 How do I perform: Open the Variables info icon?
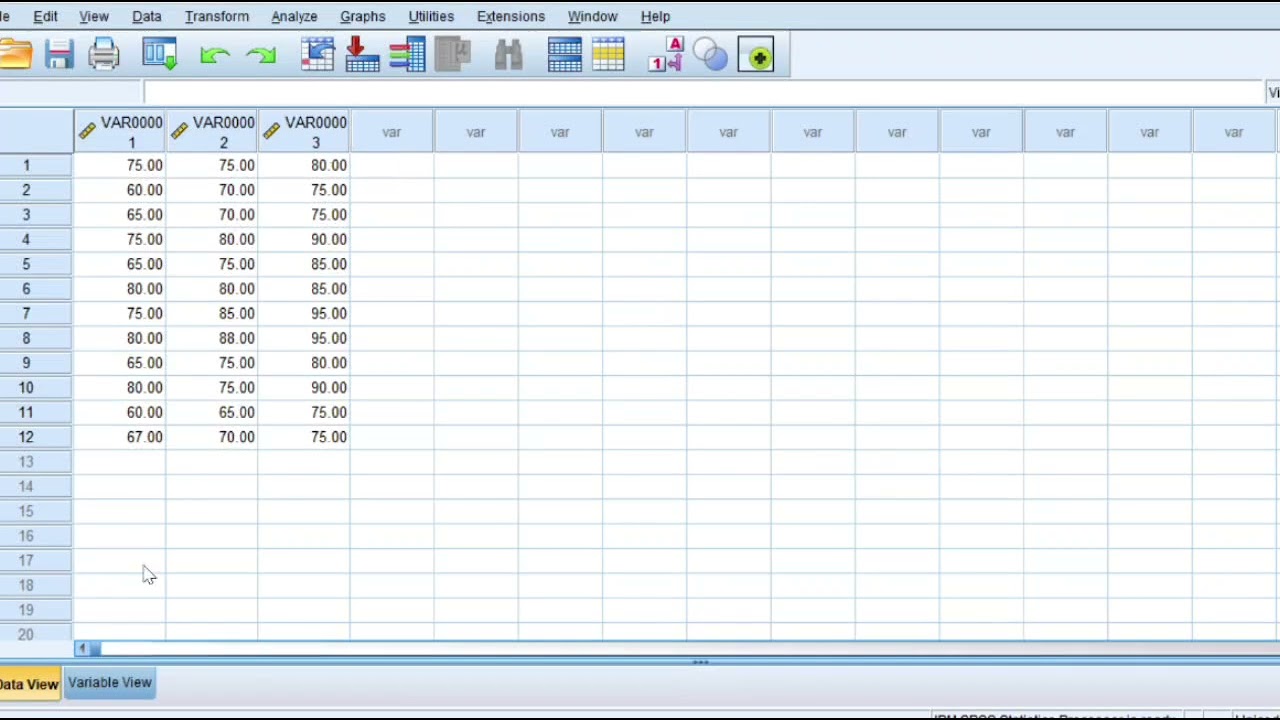pyautogui.click(x=407, y=55)
